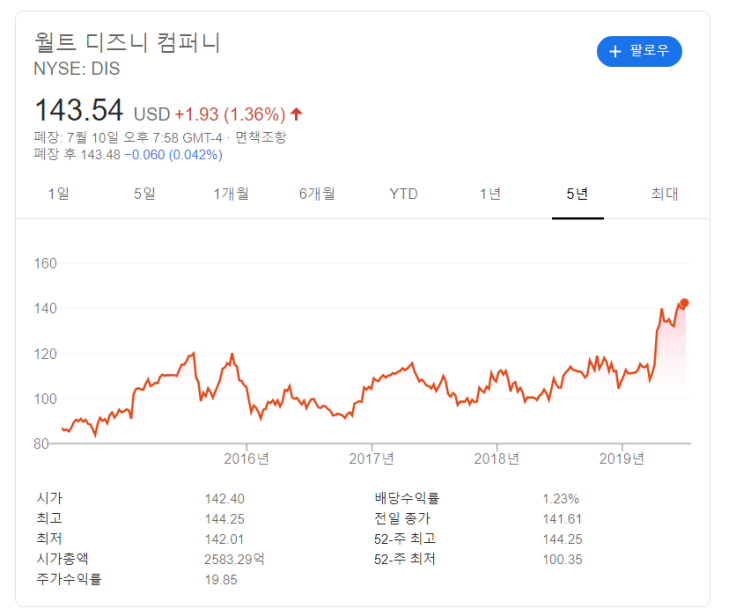Viewport: 743px width, 616px height.
Task: Click the 100 y-axis label
Action: tap(45, 399)
